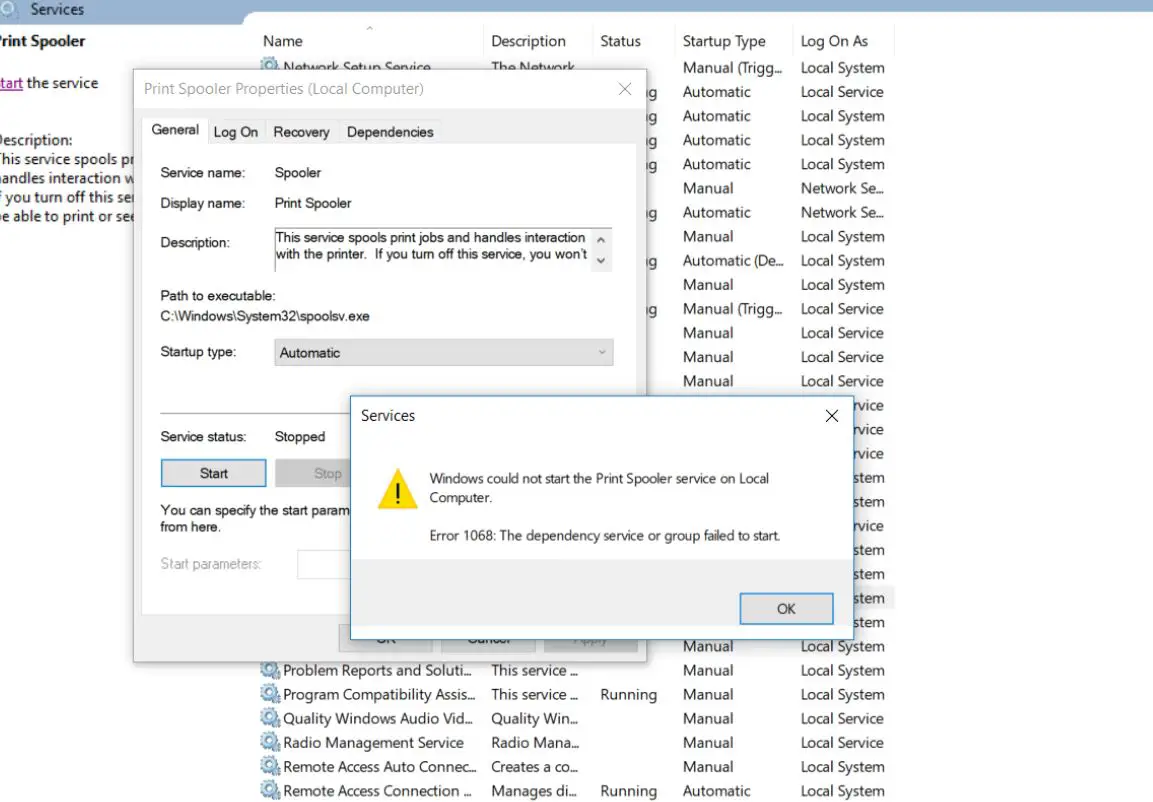Click the Print Spooler display name value
The image size is (1153, 802).
click(x=313, y=203)
